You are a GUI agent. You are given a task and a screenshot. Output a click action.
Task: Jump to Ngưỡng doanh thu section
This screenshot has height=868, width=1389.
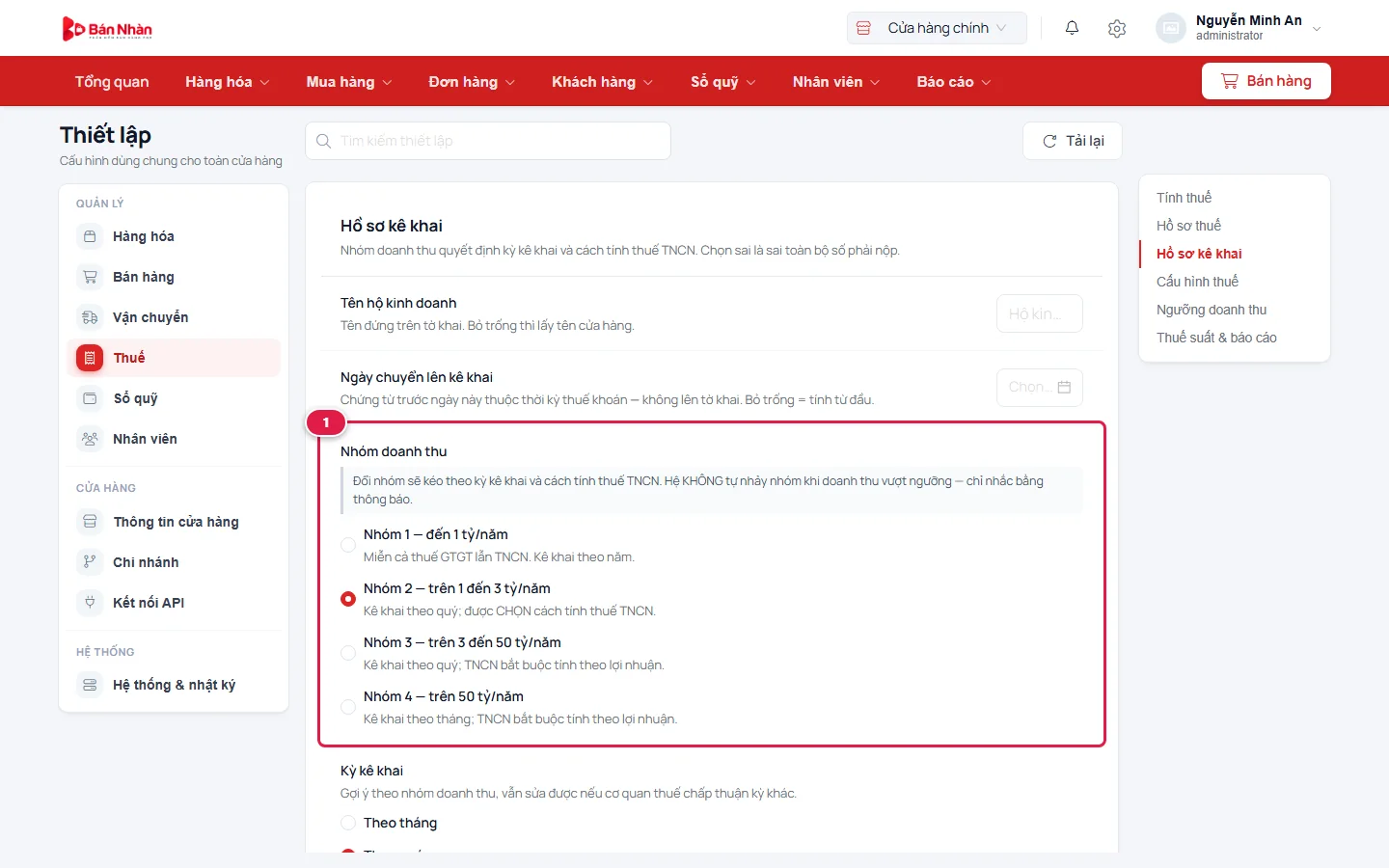pos(1212,310)
